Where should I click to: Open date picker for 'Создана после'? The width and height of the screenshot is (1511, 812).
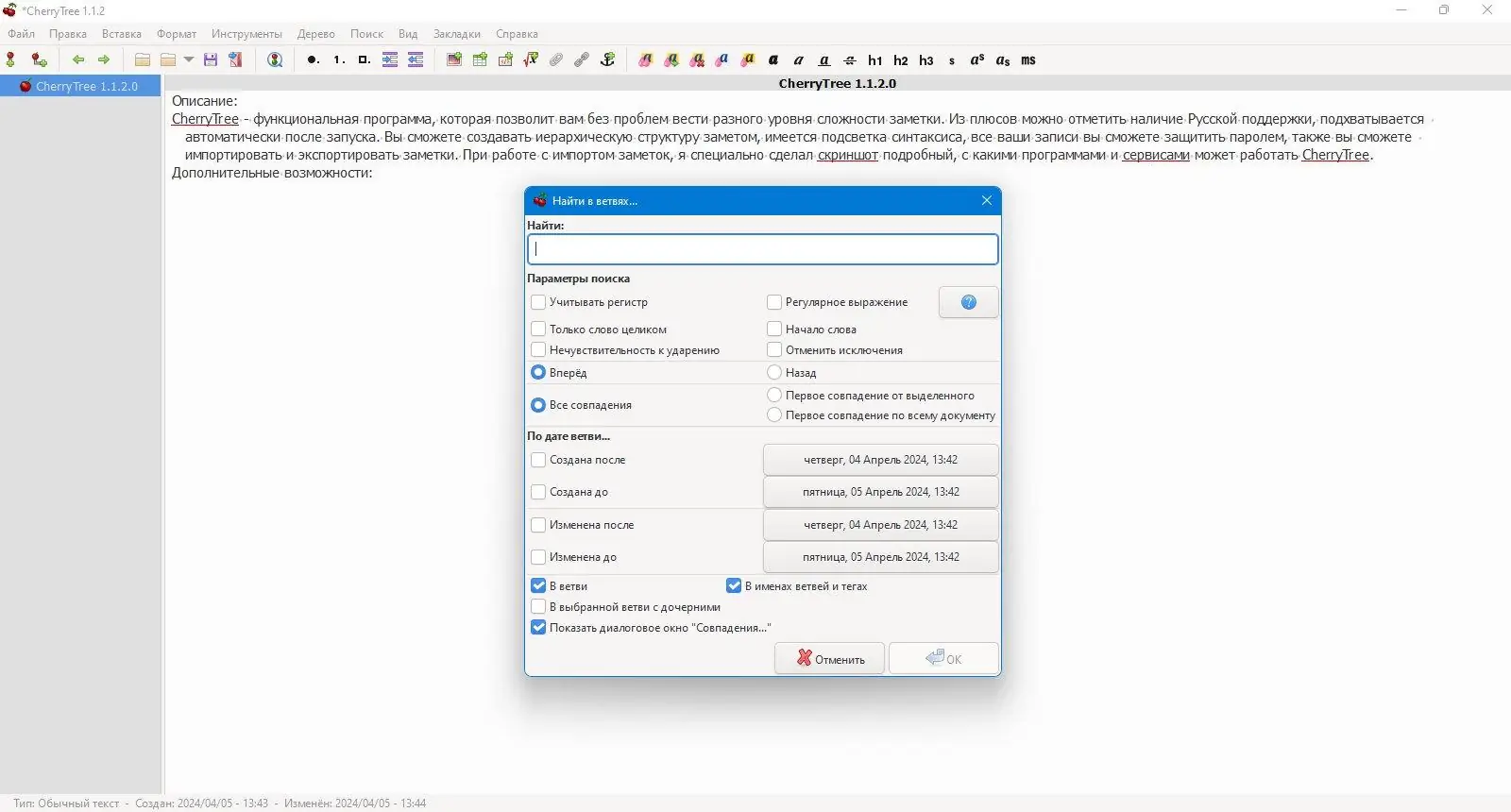(x=880, y=460)
